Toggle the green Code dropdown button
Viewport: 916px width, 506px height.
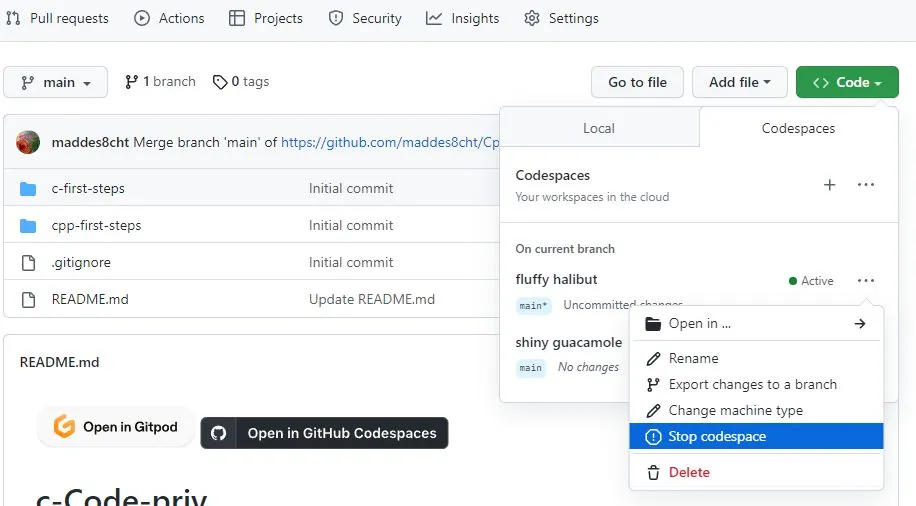(847, 82)
